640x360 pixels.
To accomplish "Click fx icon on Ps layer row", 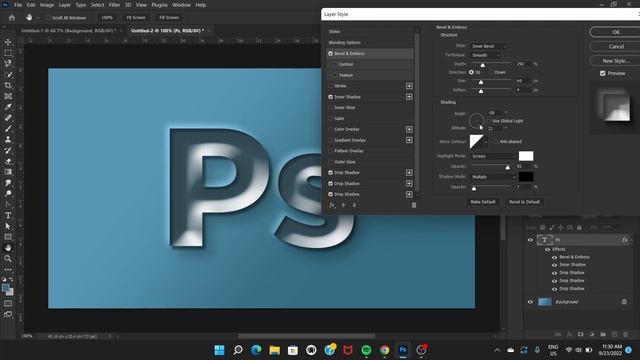I will (625, 240).
